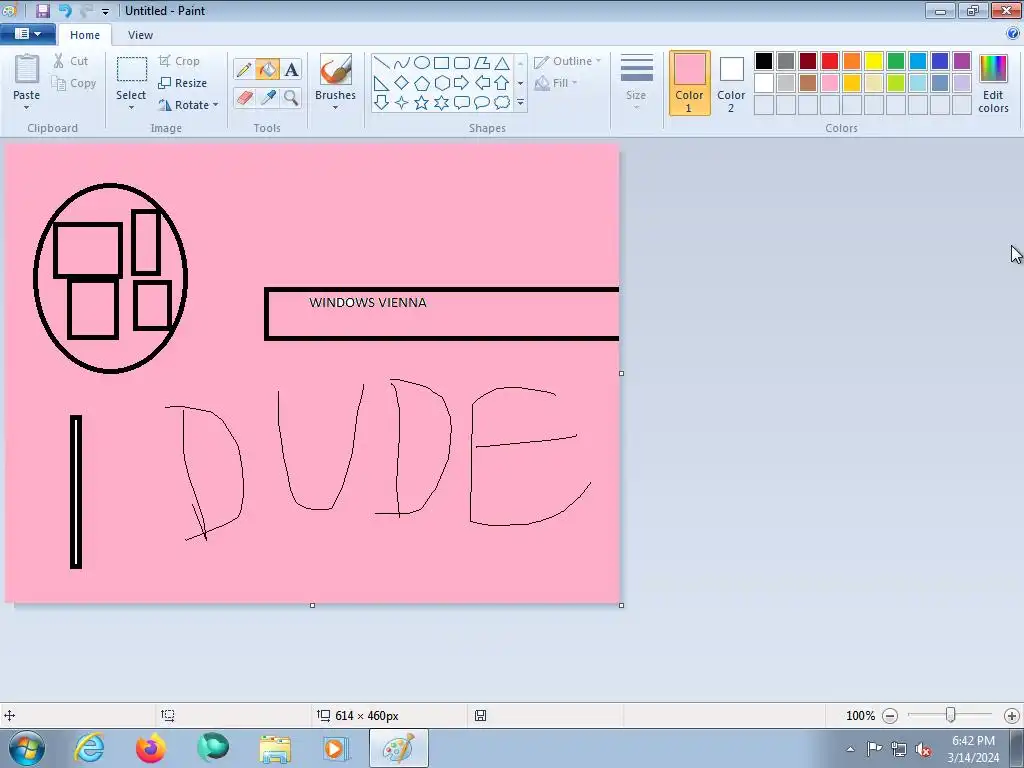
Task: Pick the yellow color swatch
Action: pyautogui.click(x=874, y=61)
